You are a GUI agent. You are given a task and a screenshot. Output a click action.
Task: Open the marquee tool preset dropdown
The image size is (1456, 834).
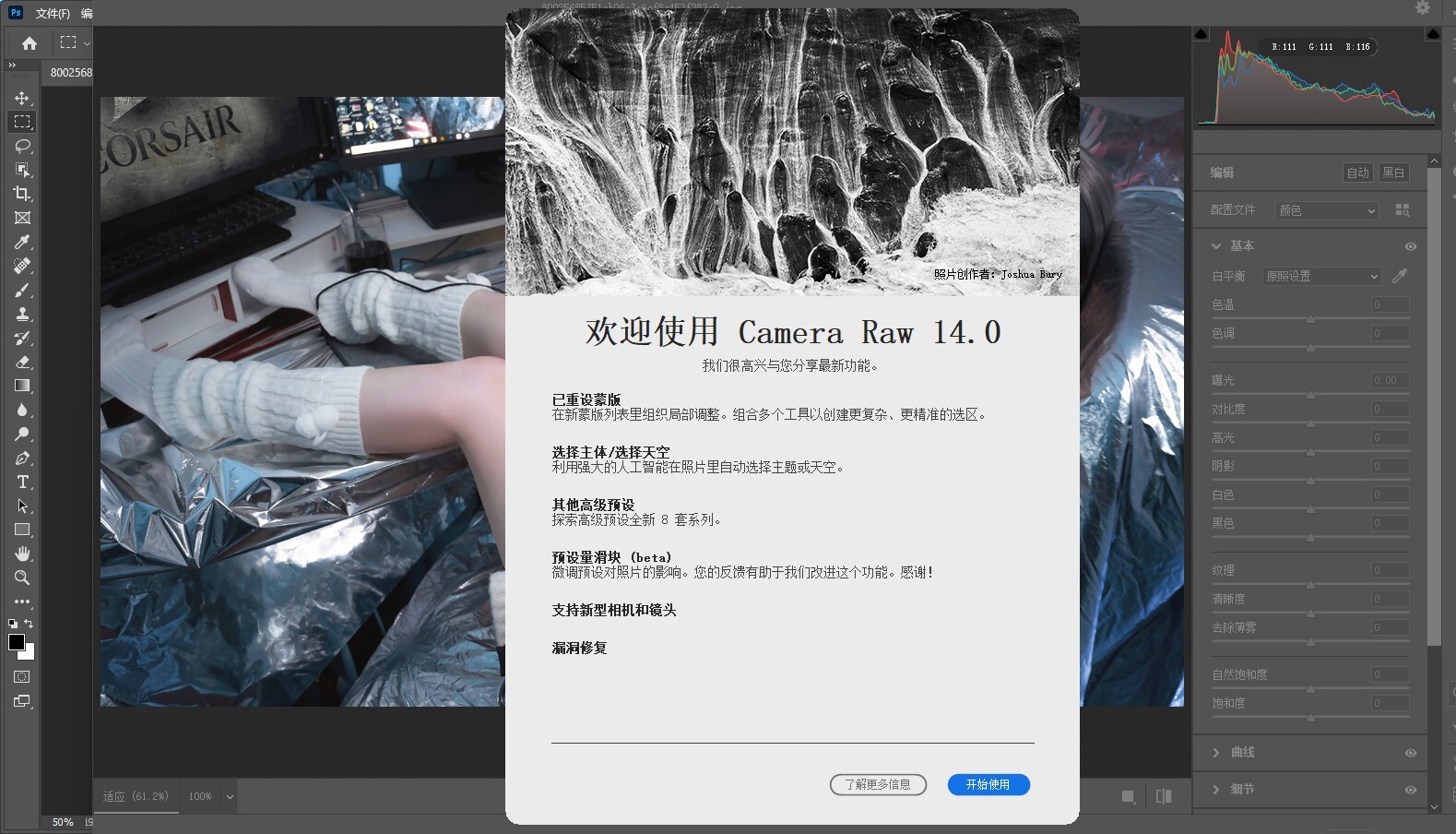coord(87,42)
